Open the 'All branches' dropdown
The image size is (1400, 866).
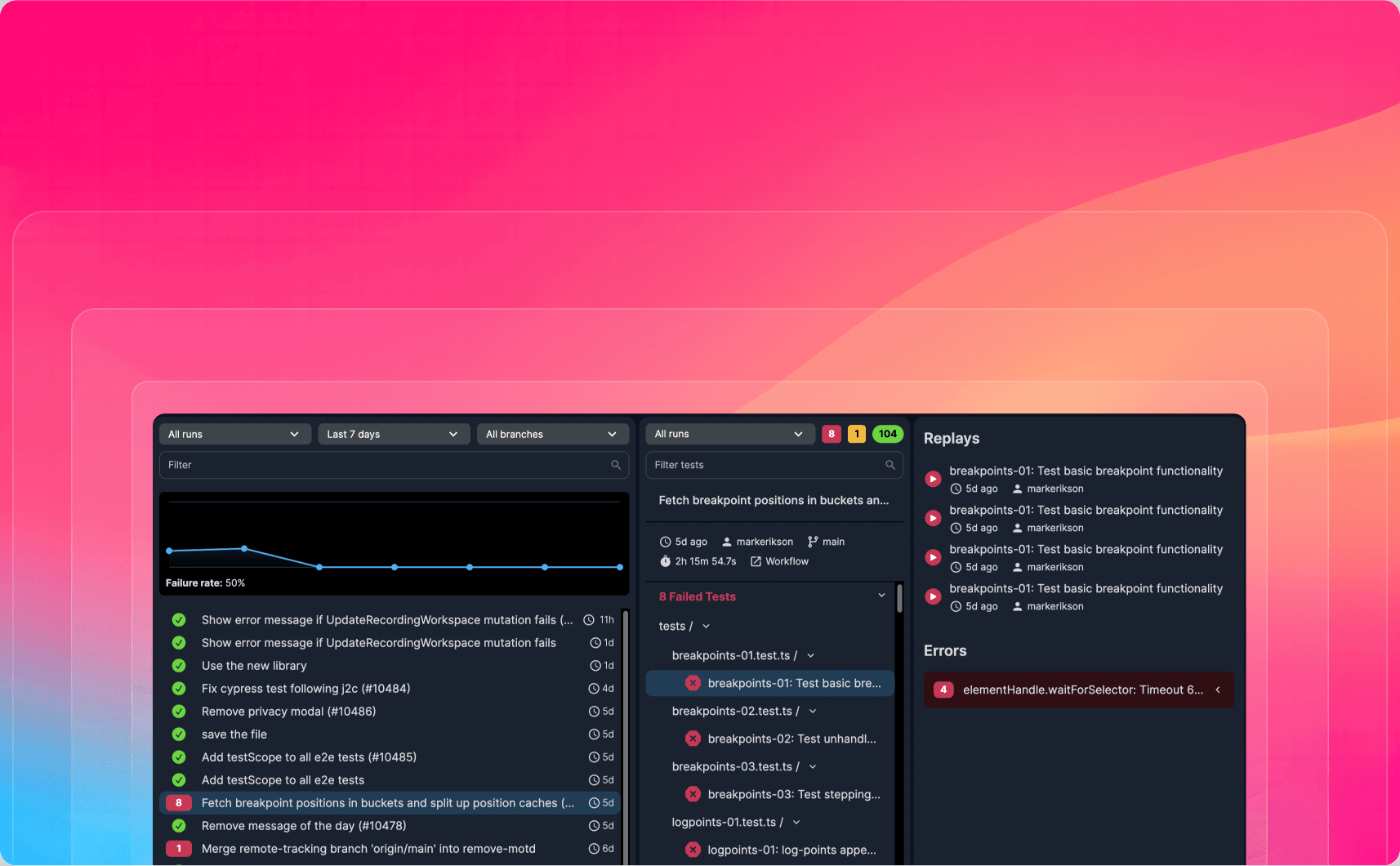(552, 434)
